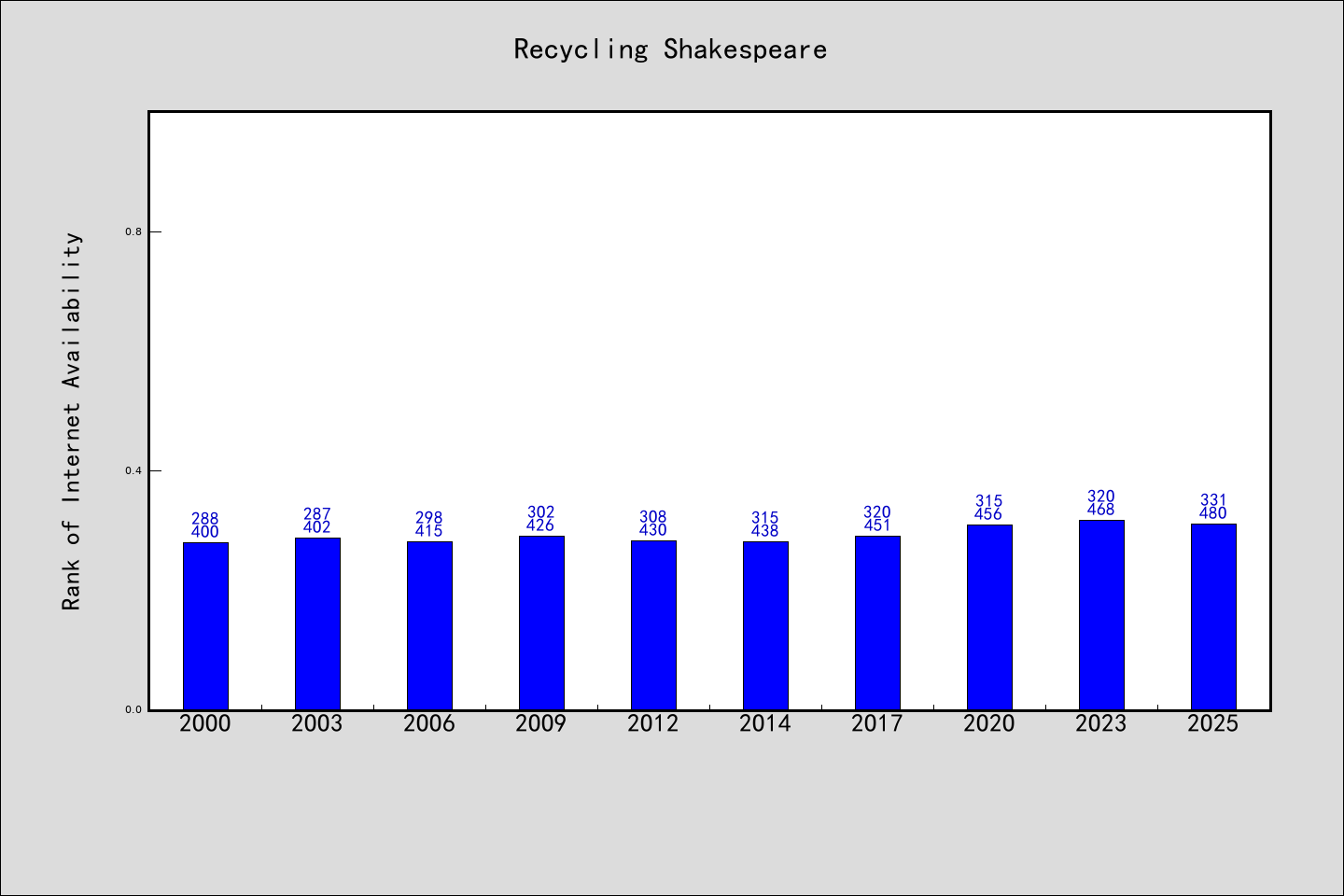Select the blue bar for 2020
This screenshot has width=1344, height=896.
point(989,617)
